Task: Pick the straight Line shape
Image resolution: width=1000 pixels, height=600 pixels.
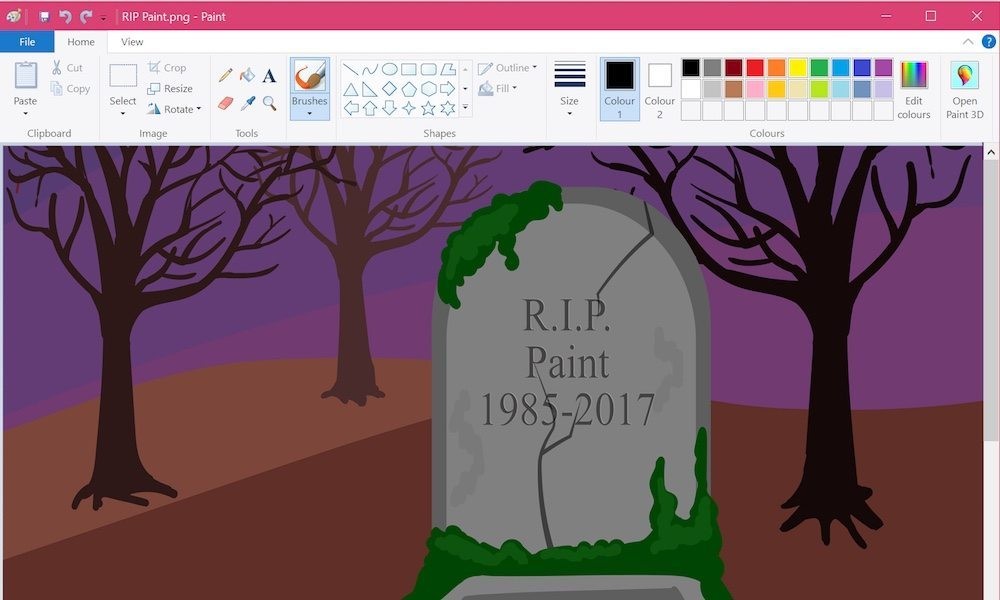Action: [x=350, y=70]
